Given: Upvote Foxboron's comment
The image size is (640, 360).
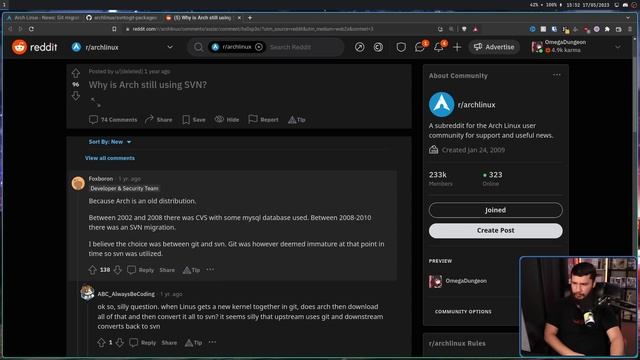Looking at the screenshot, I should 92,270.
